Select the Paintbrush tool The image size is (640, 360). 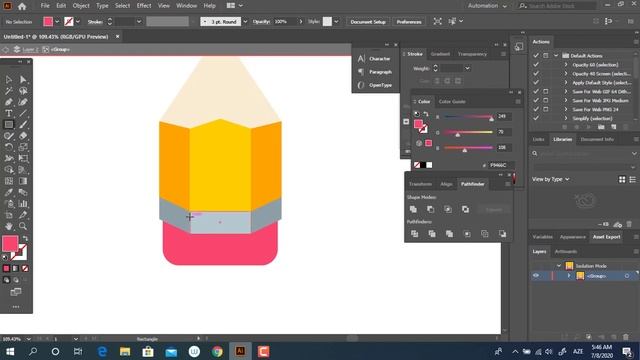[23, 124]
